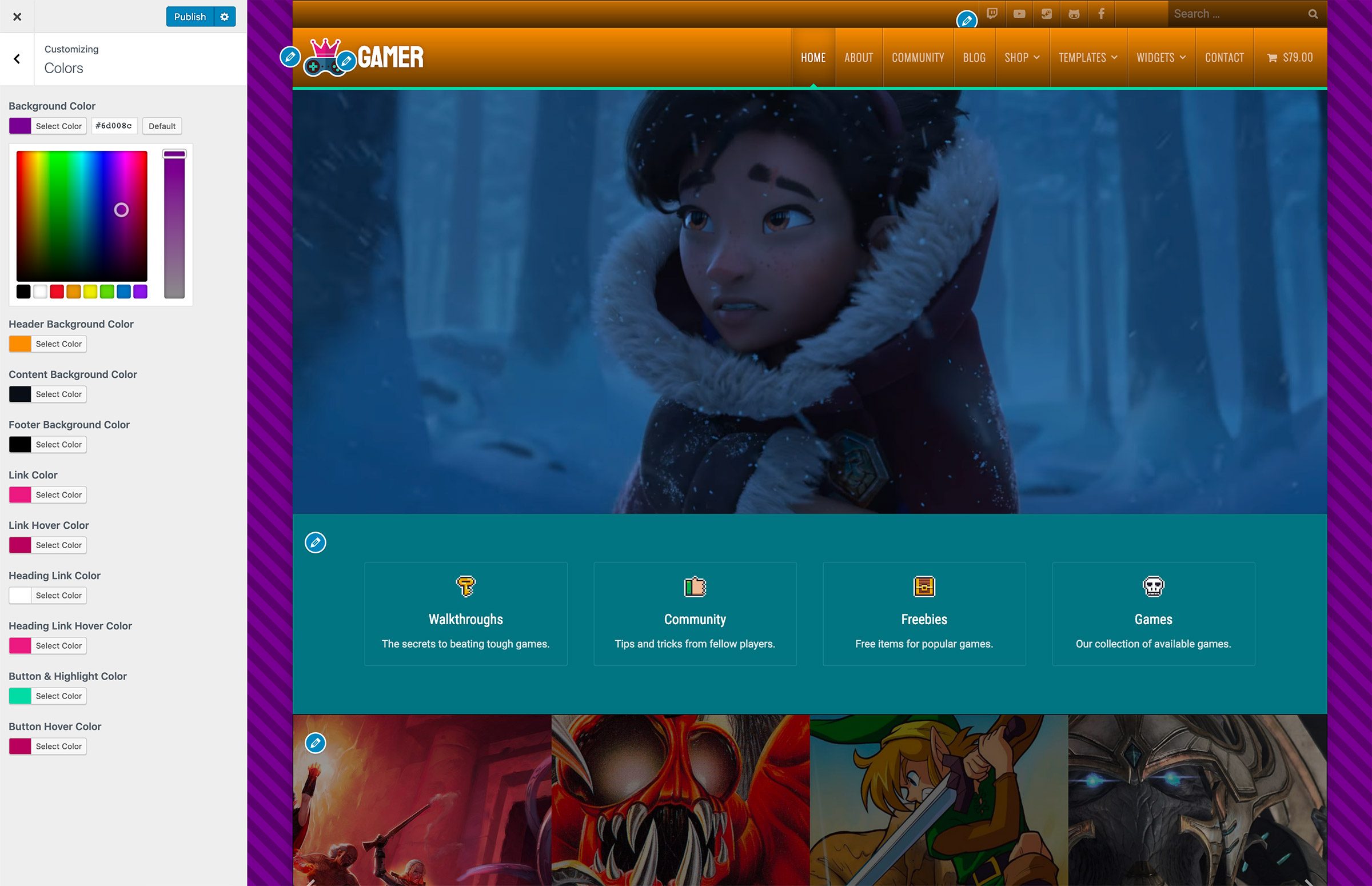
Task: Choose the yellow palette swatch
Action: coord(90,292)
